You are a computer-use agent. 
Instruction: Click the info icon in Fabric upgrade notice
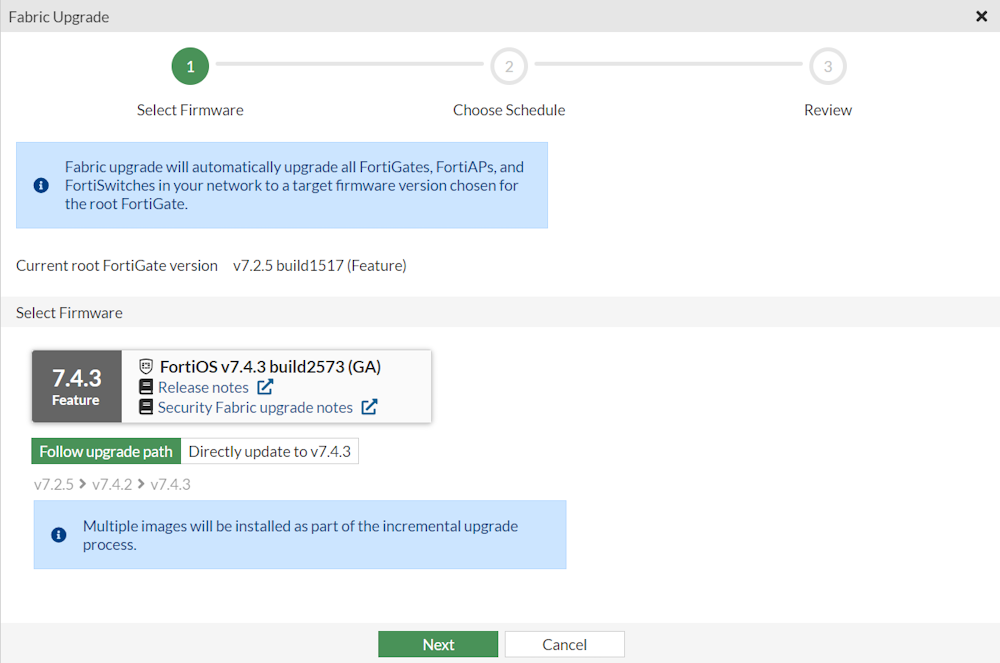click(x=41, y=186)
